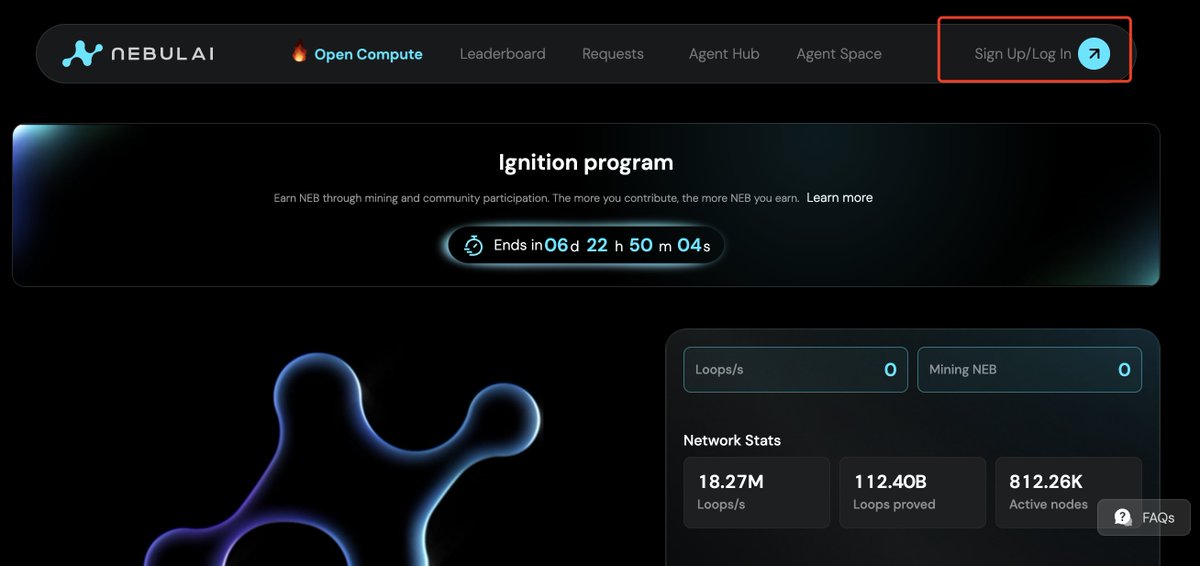The width and height of the screenshot is (1200, 566).
Task: Click the fire icon beside Open Compute
Action: (299, 52)
